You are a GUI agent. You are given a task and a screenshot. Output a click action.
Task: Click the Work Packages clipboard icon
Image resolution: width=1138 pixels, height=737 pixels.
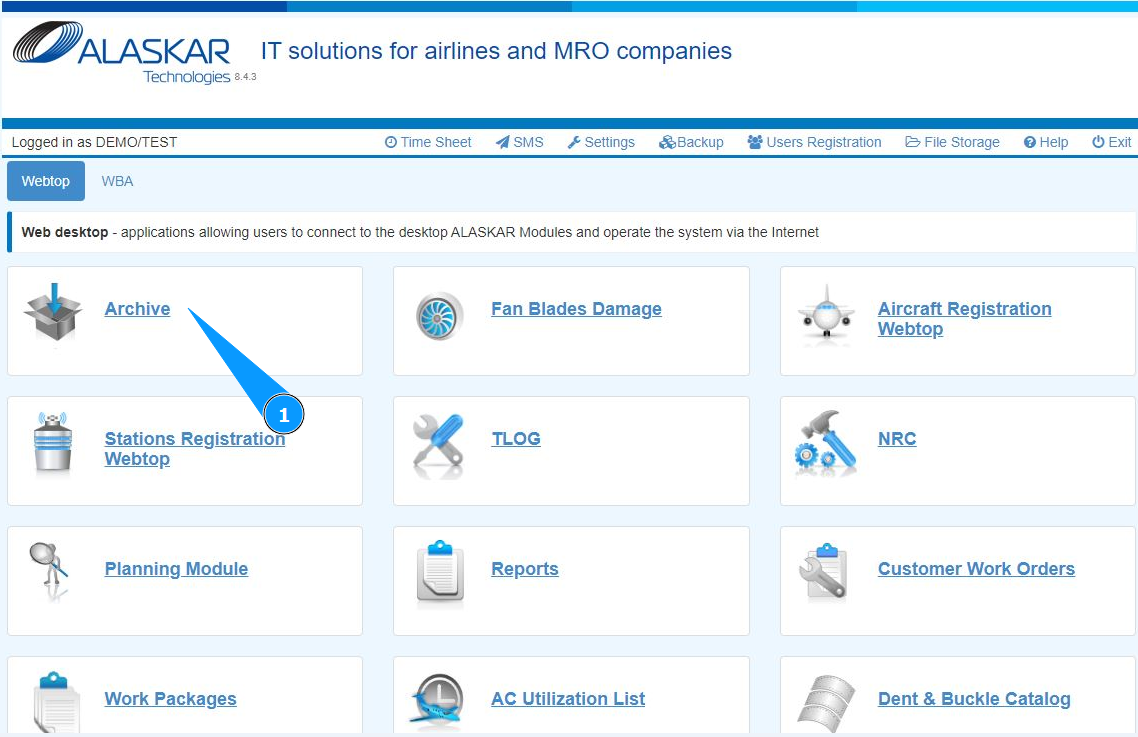click(55, 701)
